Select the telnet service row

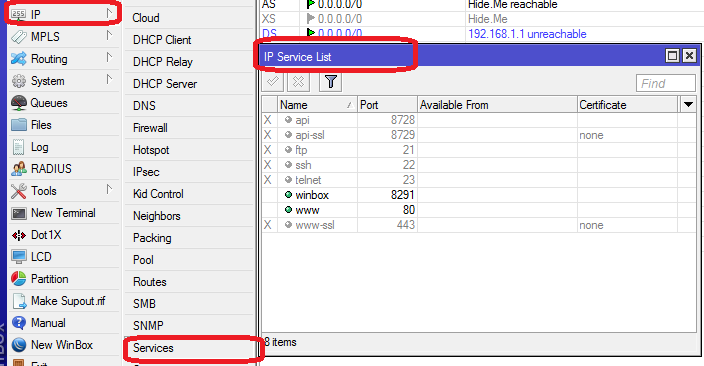tap(479, 180)
